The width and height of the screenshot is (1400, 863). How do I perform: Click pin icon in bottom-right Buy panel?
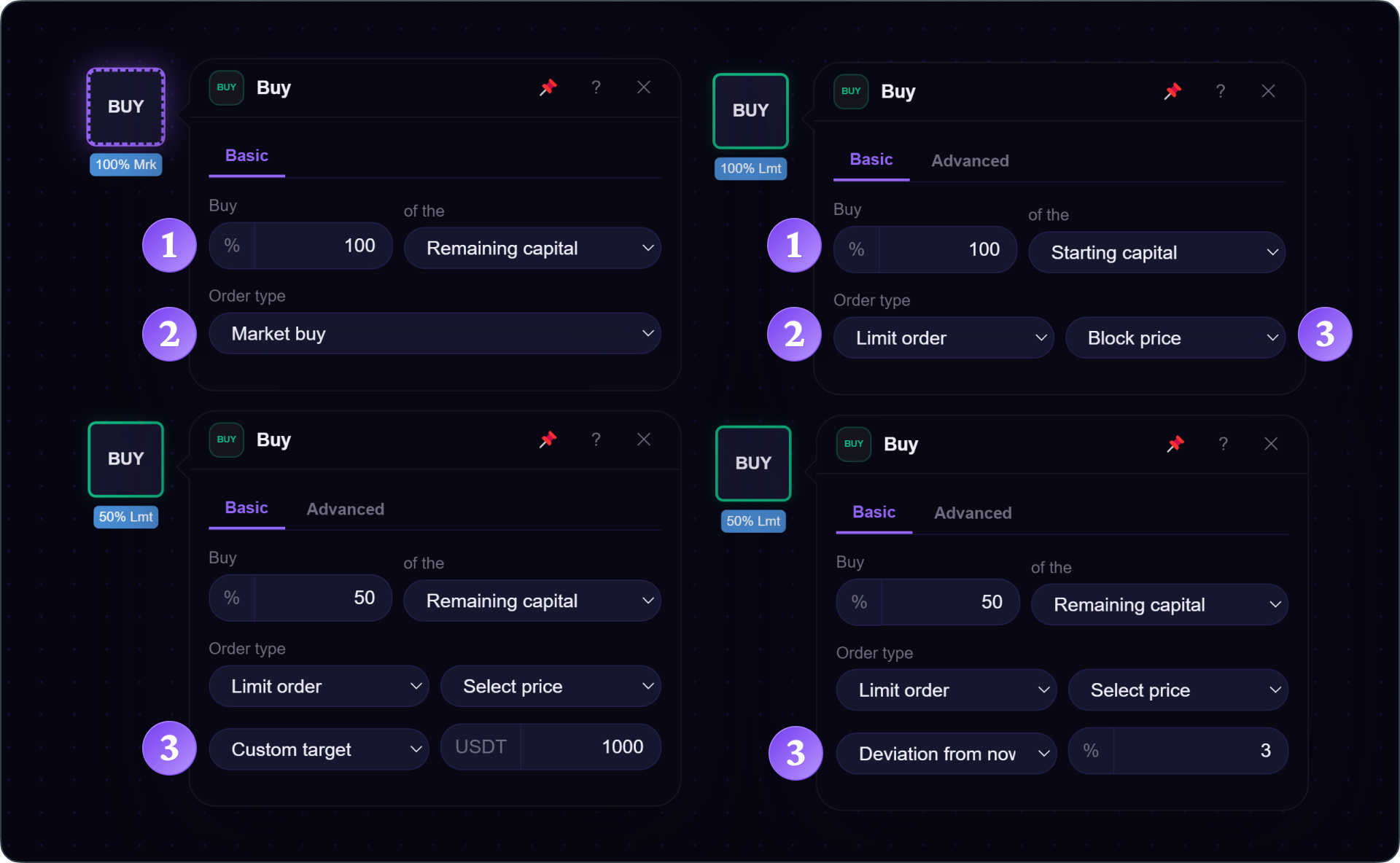pyautogui.click(x=1175, y=444)
